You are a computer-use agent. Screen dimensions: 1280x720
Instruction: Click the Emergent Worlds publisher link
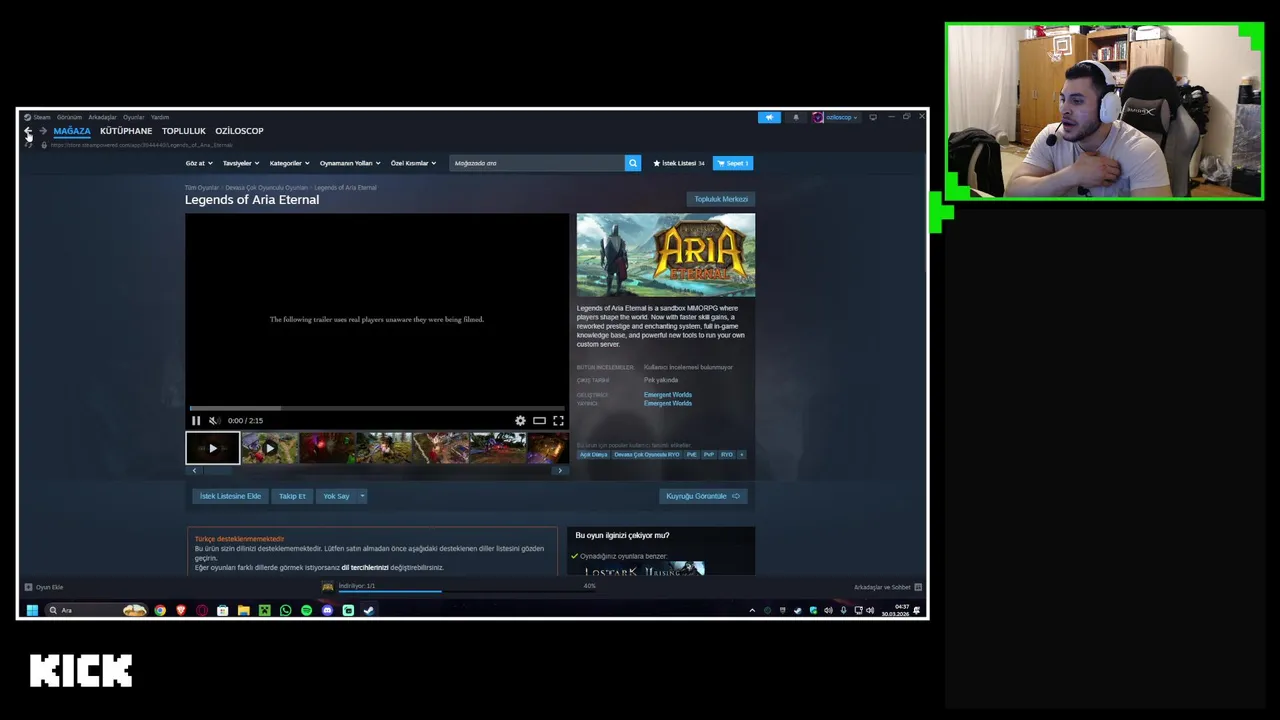[x=668, y=403]
